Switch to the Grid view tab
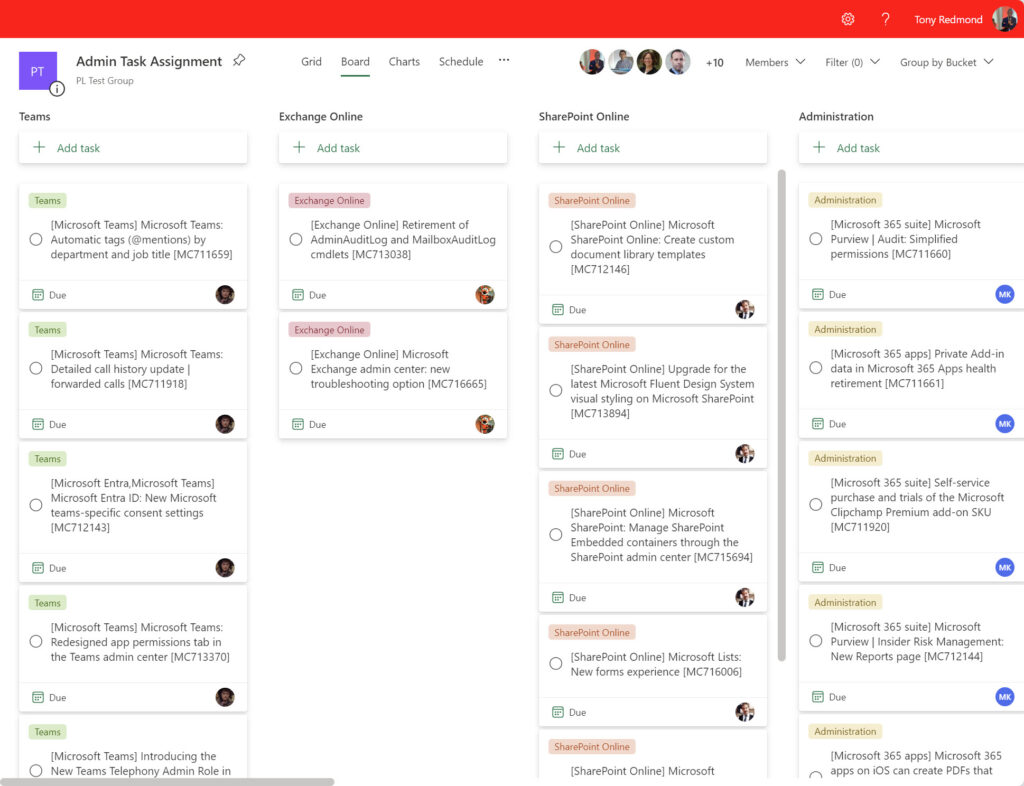The height and width of the screenshot is (786, 1024). click(311, 61)
